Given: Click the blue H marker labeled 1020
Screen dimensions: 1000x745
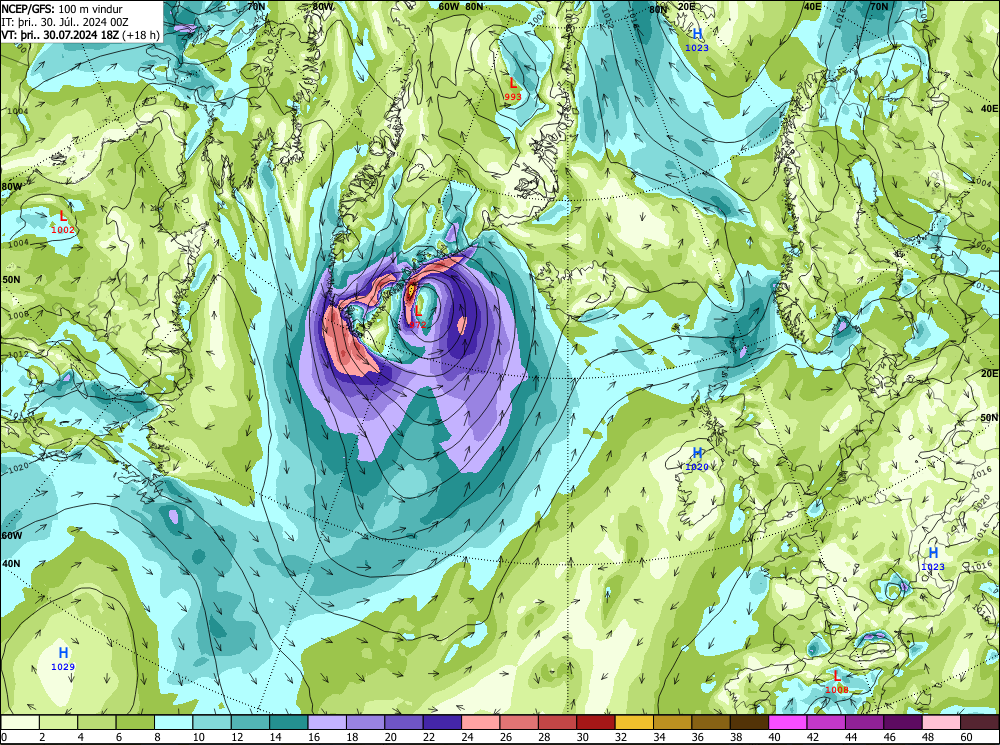Looking at the screenshot, I should pos(697,453).
